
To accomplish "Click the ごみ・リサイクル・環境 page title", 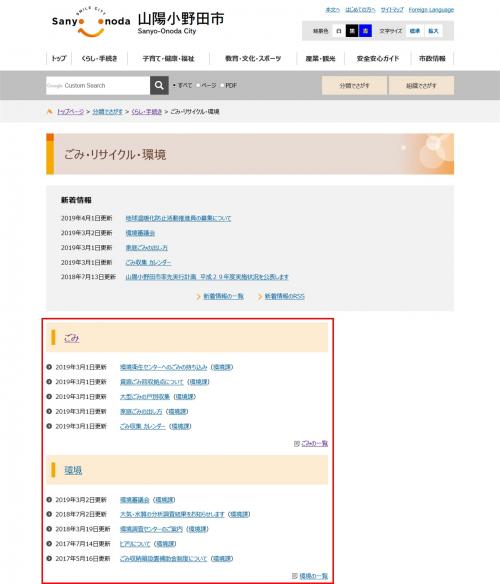I will (115, 154).
